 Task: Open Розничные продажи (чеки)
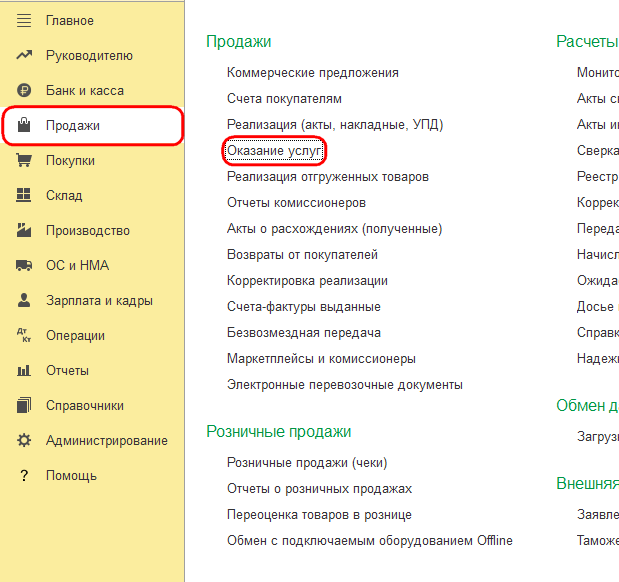[307, 463]
